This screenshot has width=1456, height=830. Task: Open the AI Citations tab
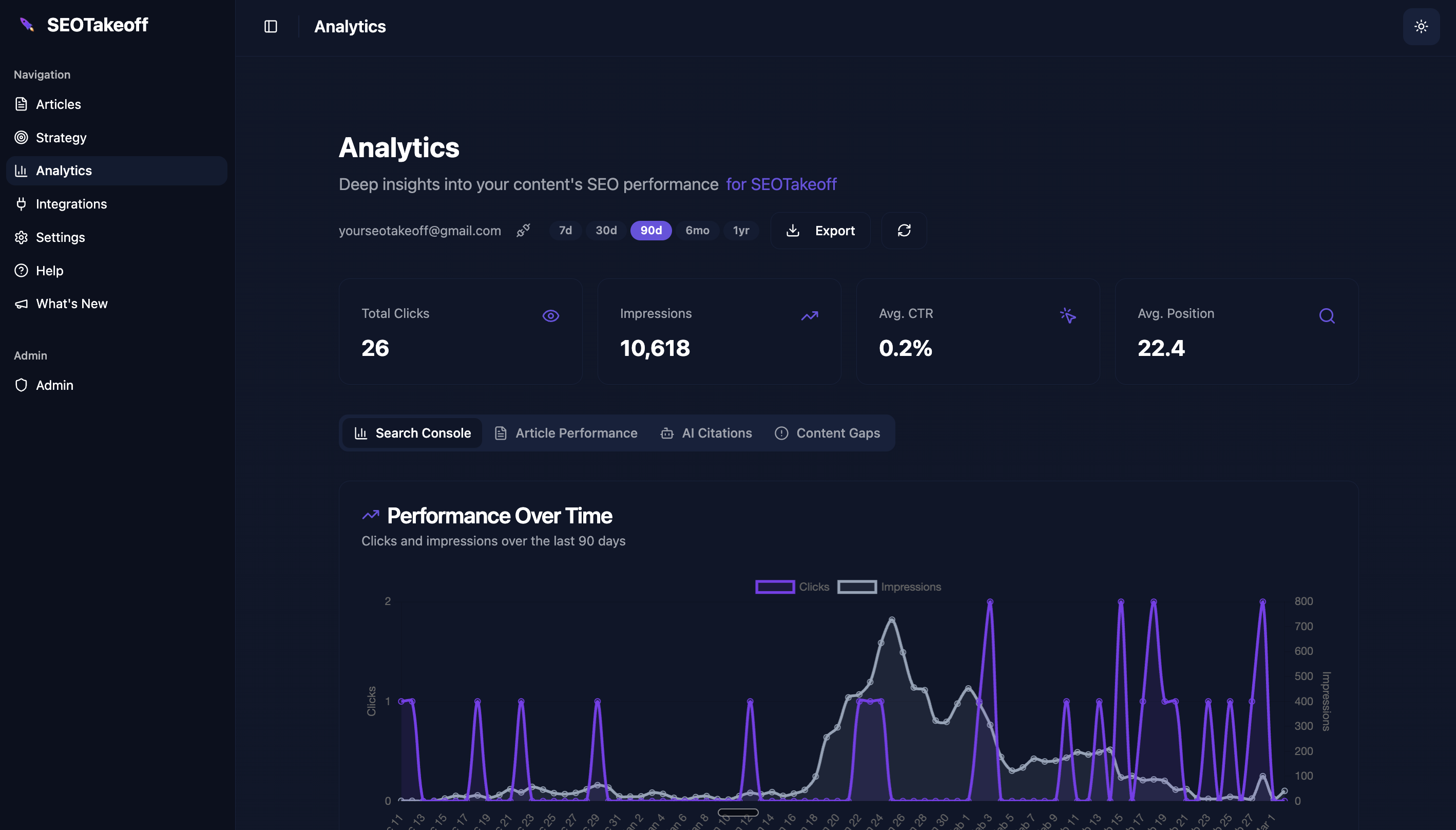pos(706,432)
